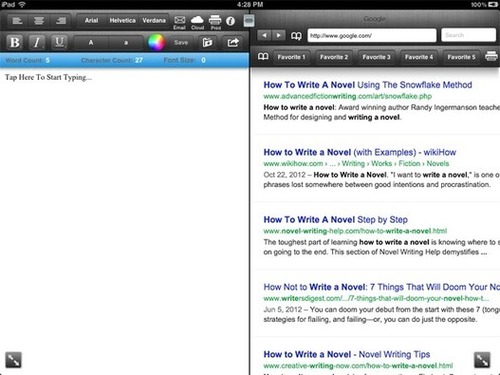The image size is (500, 375).
Task: Click novel-writing-help.com URL text
Action: point(355,231)
